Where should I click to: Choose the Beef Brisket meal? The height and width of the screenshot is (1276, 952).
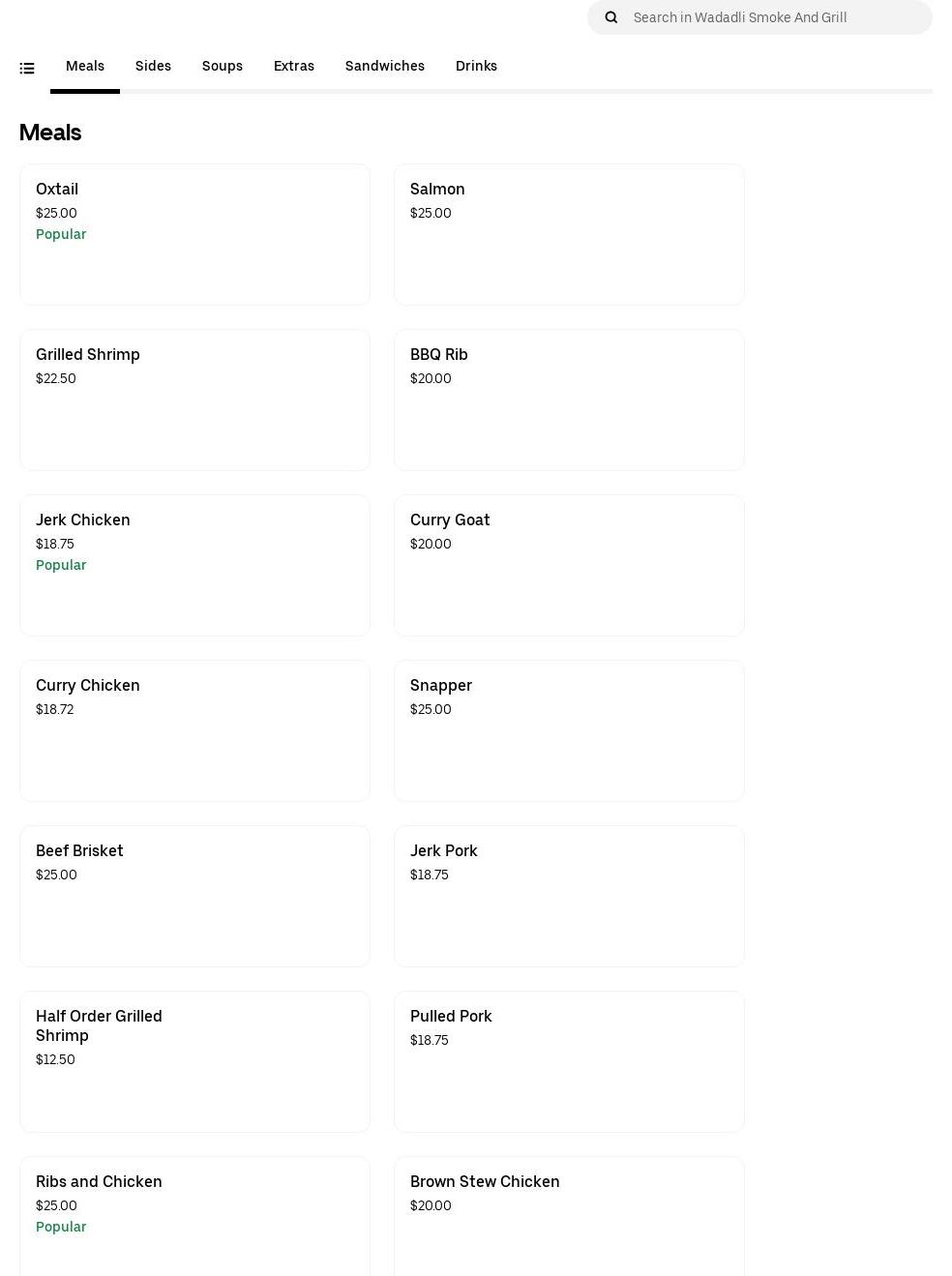pyautogui.click(x=194, y=896)
